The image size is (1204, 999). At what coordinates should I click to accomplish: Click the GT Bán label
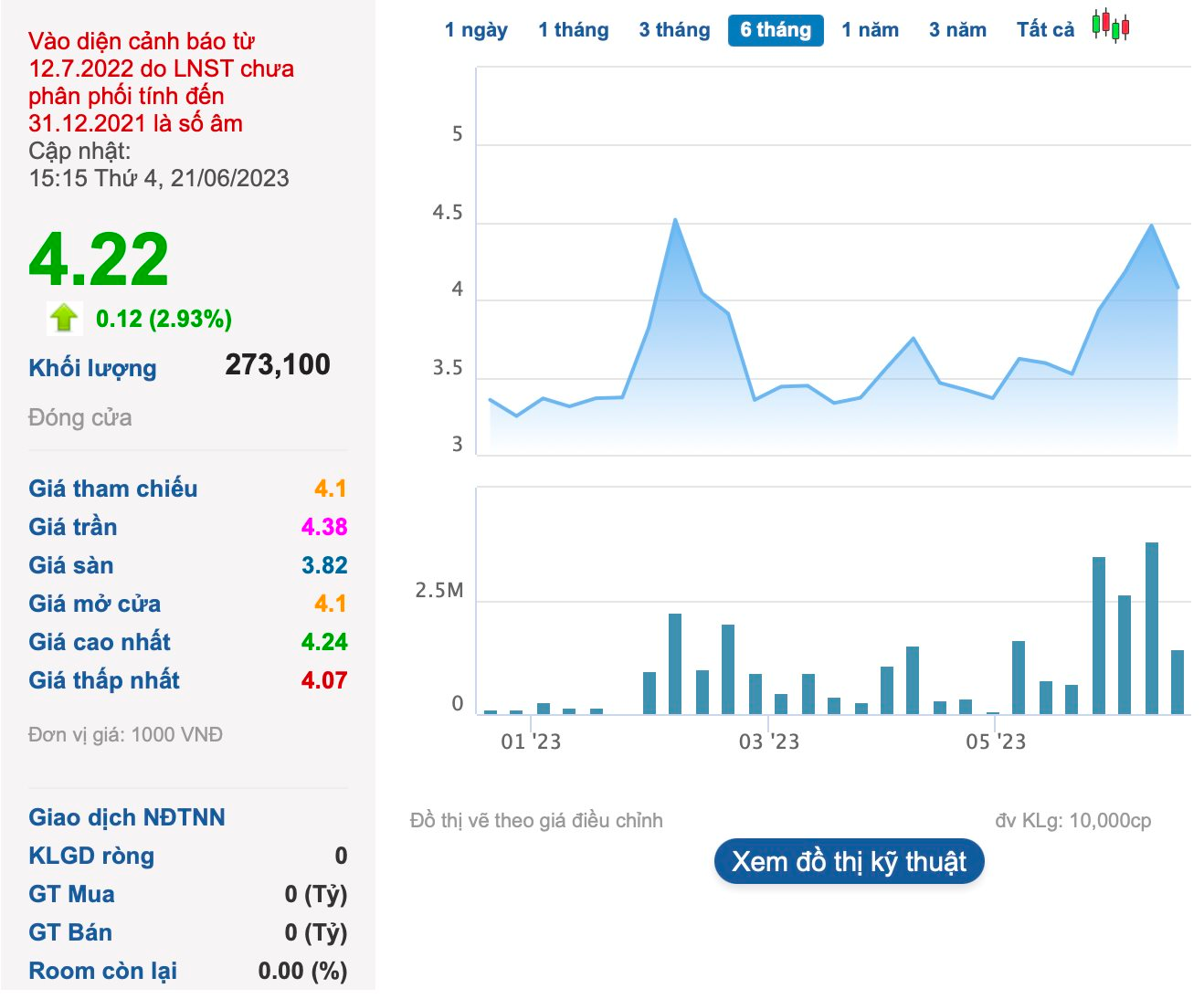70,932
